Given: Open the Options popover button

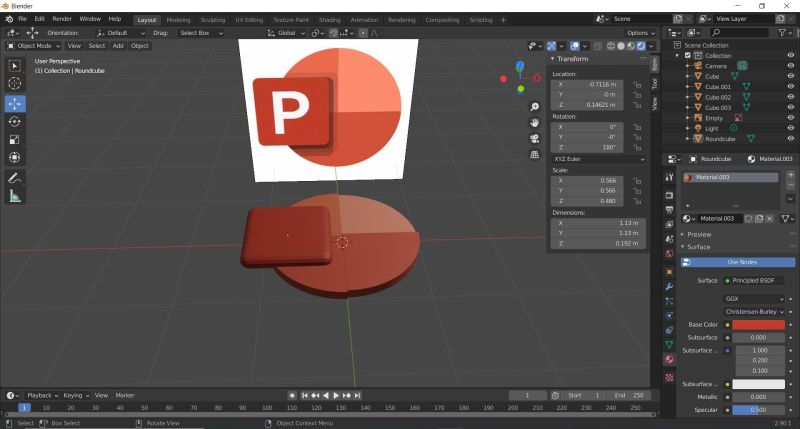Looking at the screenshot, I should (641, 33).
